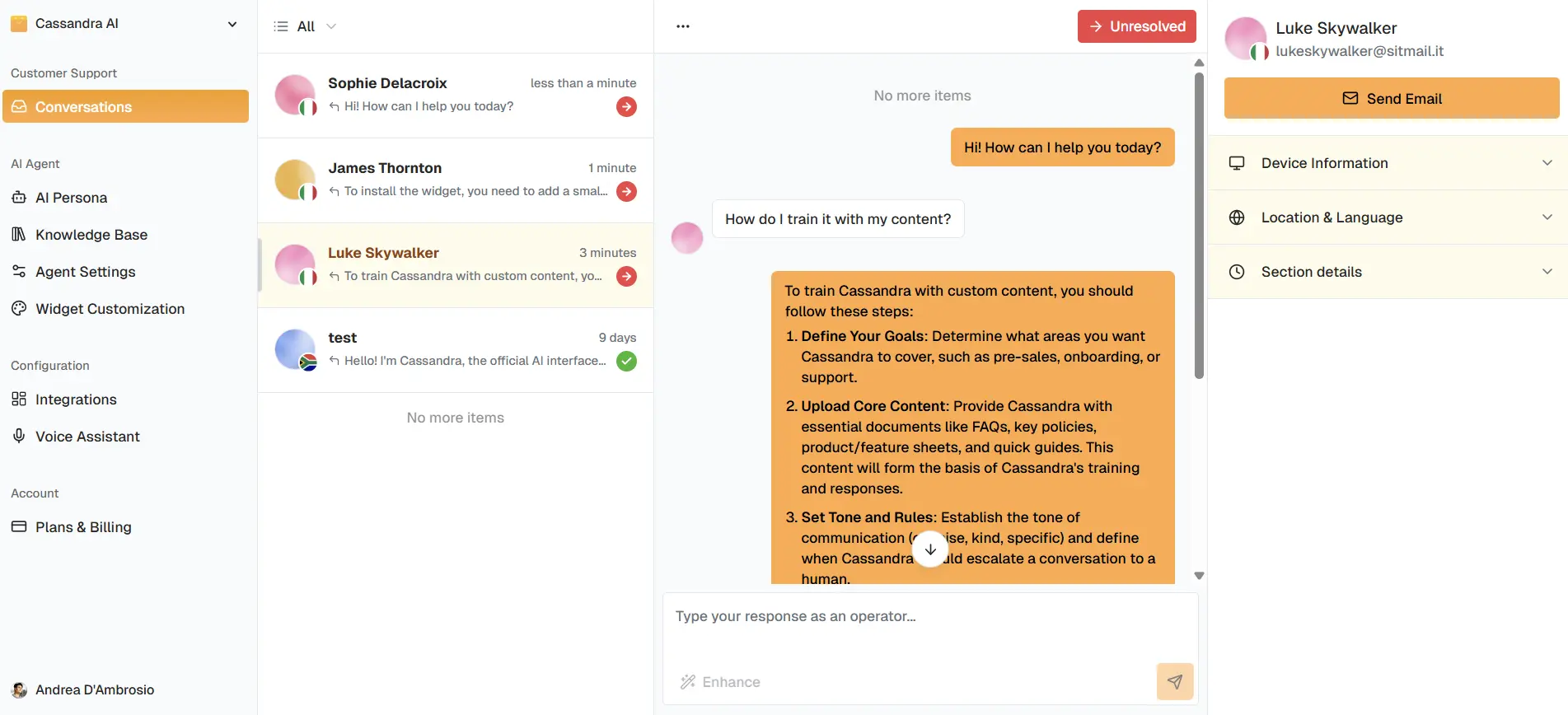Open the test conversation

[x=456, y=350]
